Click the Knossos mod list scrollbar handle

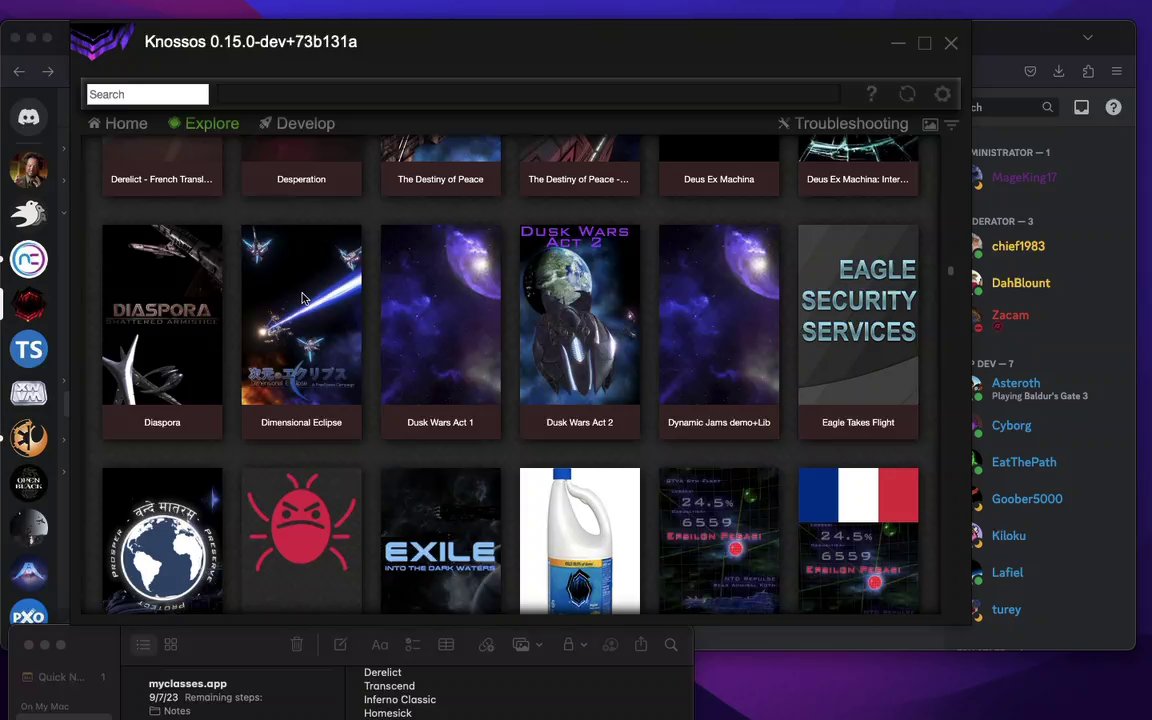(x=951, y=270)
